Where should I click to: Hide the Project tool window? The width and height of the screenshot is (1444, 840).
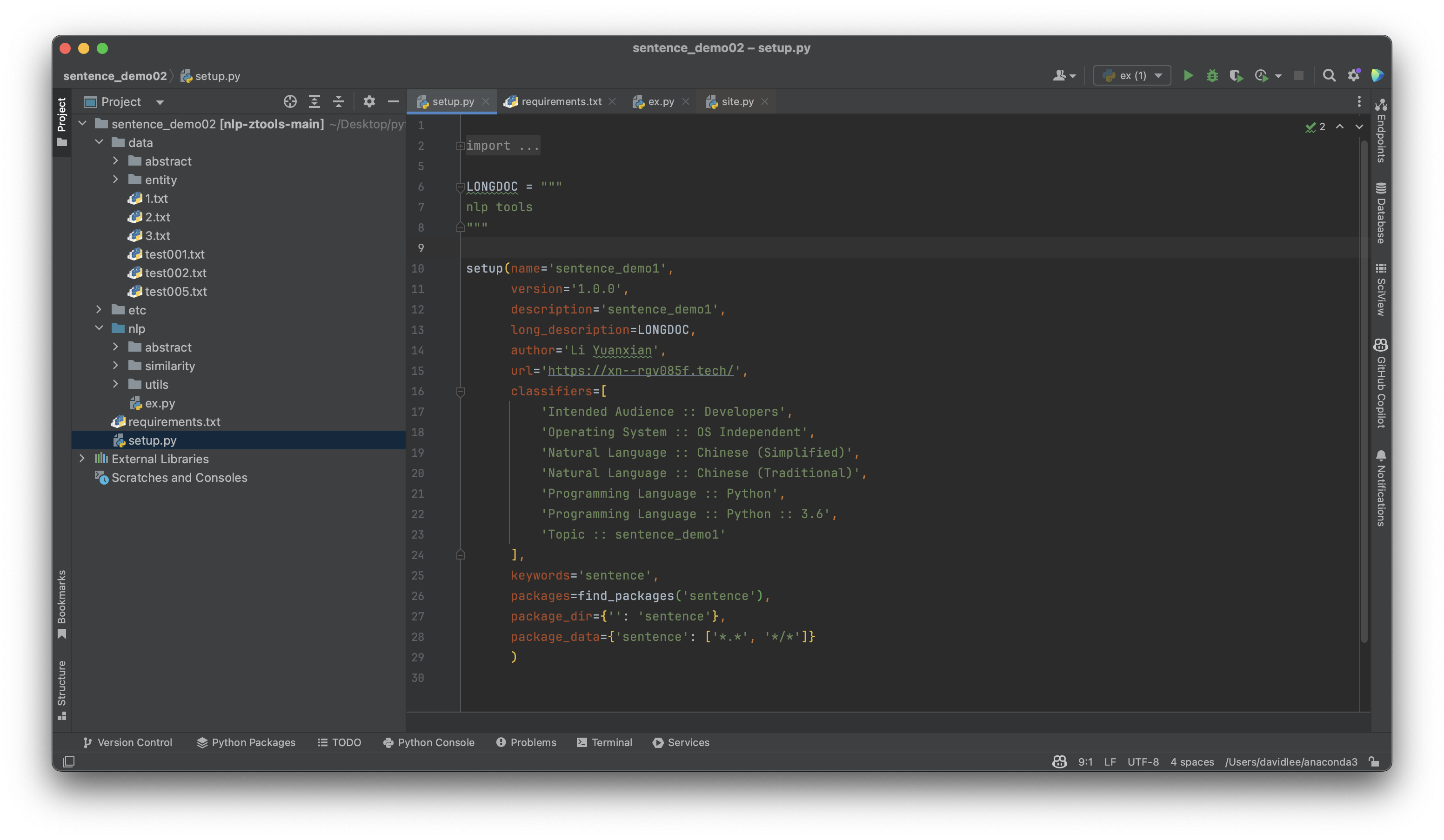pos(393,101)
